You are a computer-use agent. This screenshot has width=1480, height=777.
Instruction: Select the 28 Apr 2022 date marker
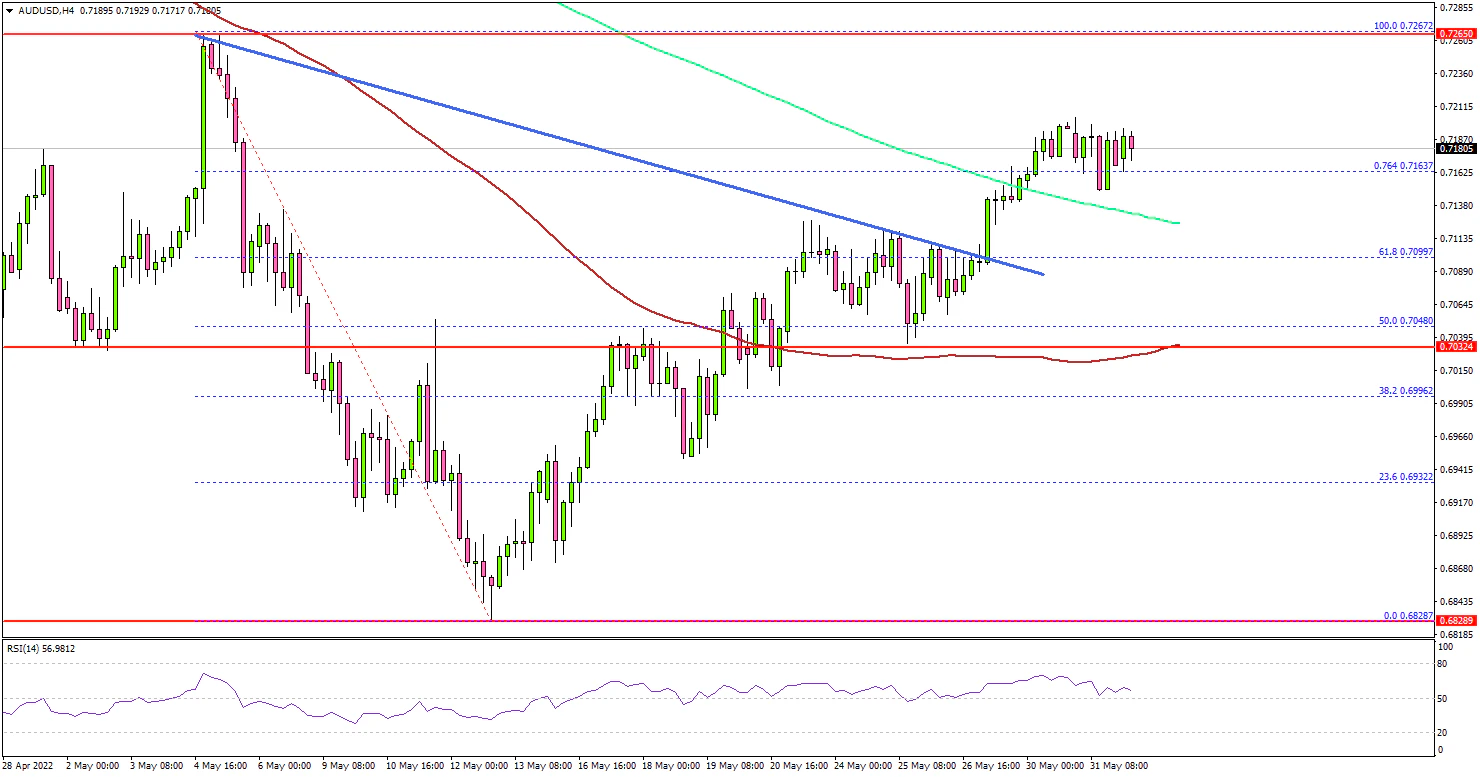[x=29, y=766]
